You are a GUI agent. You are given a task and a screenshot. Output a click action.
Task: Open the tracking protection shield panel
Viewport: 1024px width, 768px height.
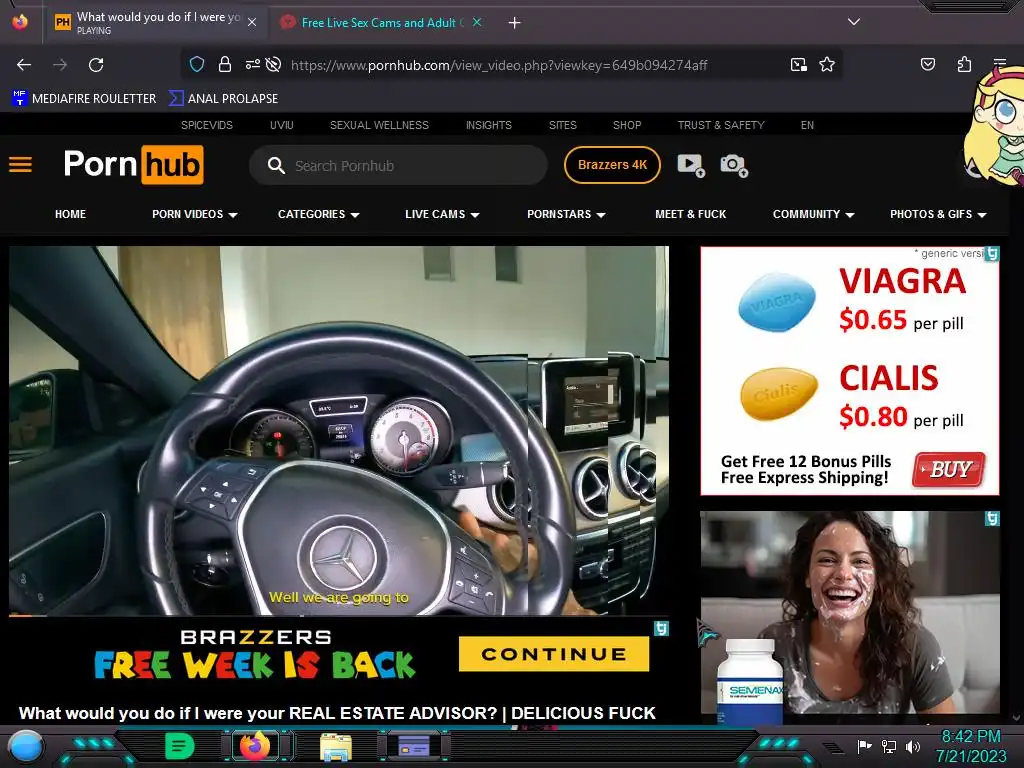tap(197, 64)
